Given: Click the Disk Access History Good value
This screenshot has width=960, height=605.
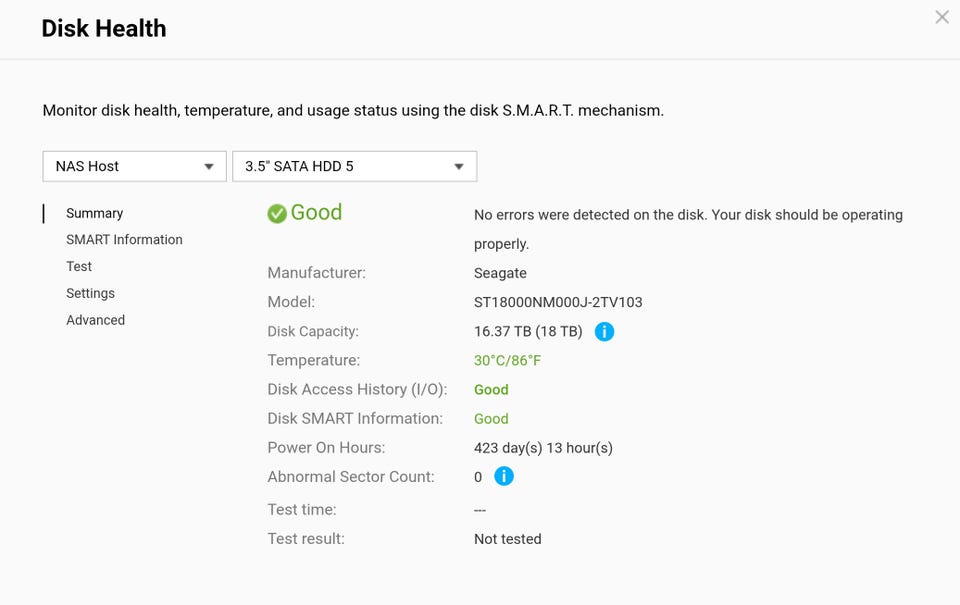Looking at the screenshot, I should coord(491,390).
